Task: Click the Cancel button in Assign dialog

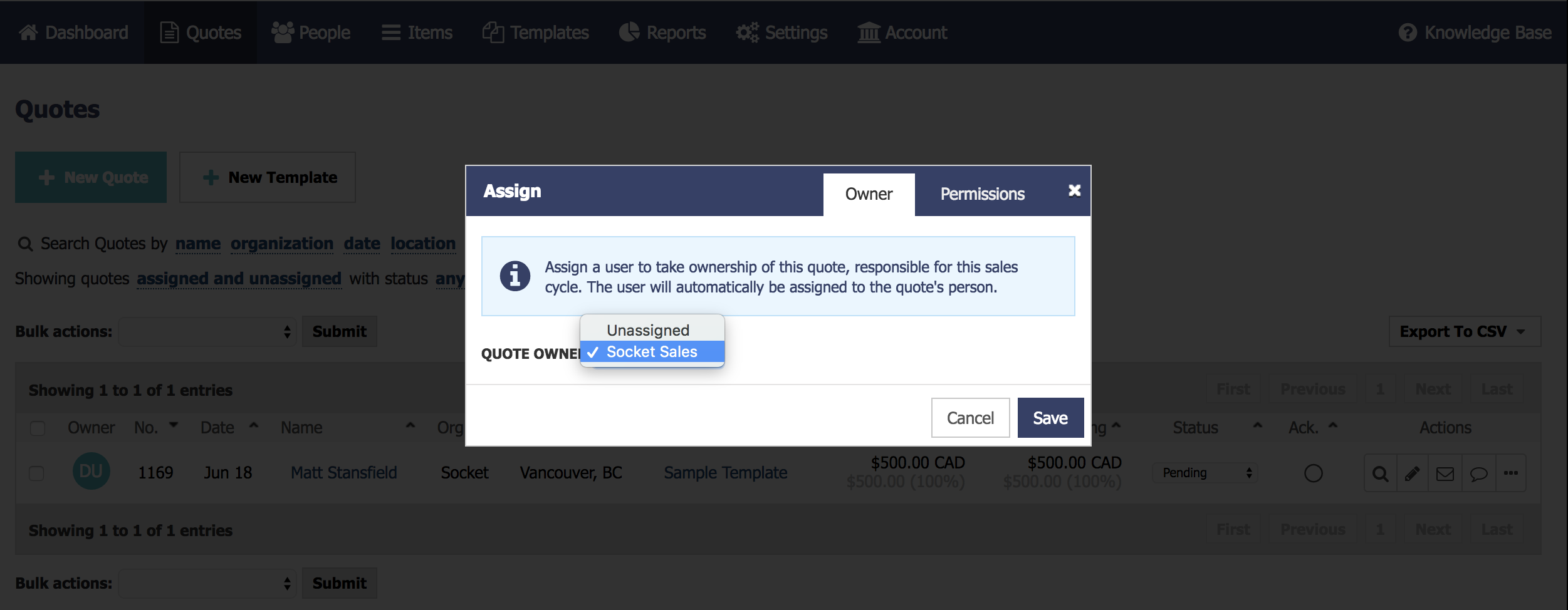Action: (970, 418)
